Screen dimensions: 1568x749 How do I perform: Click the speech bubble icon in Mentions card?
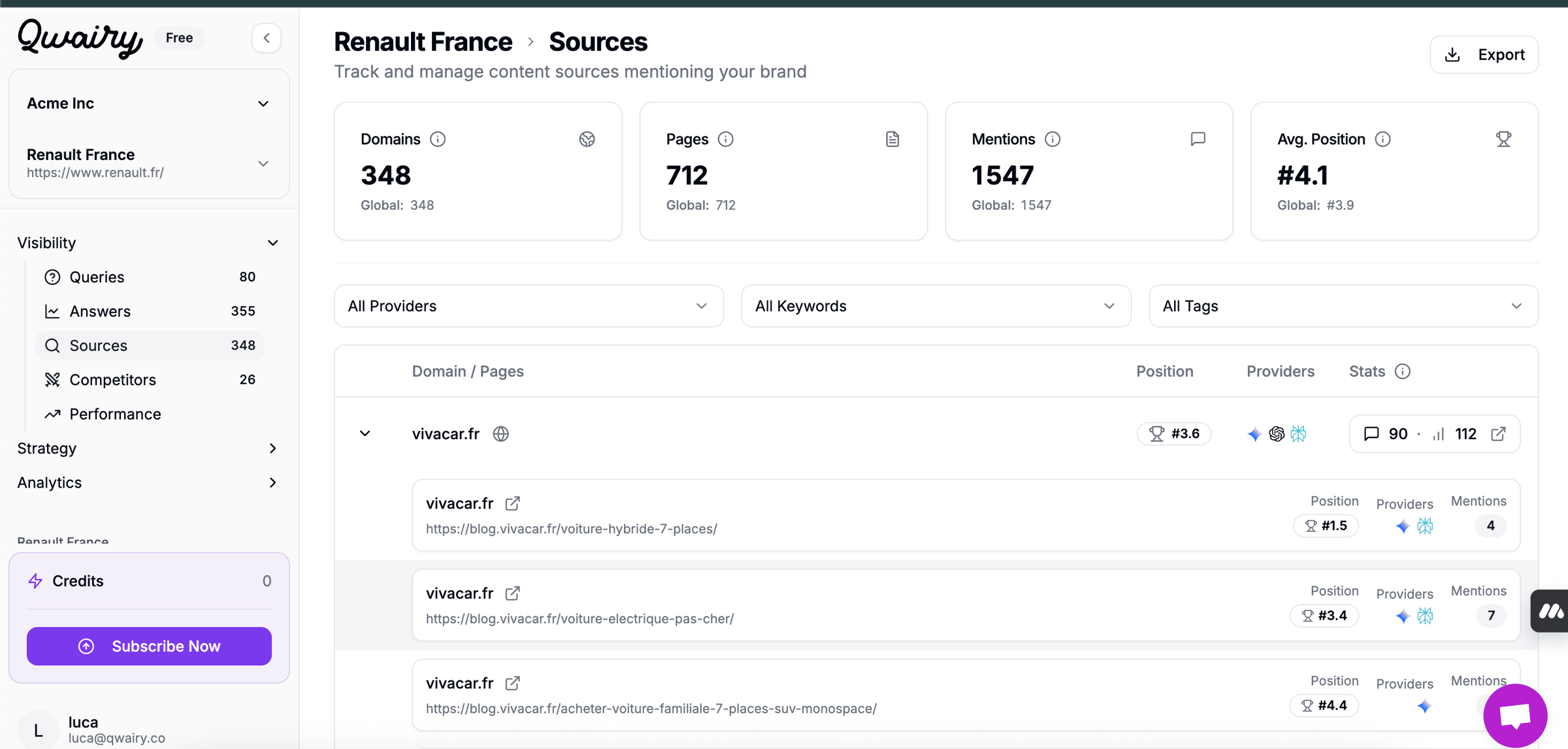(x=1198, y=139)
